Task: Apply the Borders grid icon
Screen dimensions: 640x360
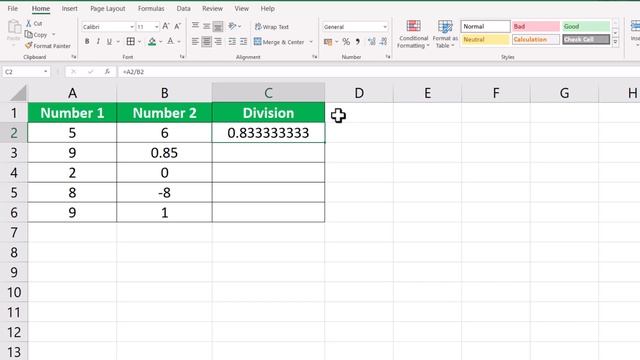Action: click(131, 41)
